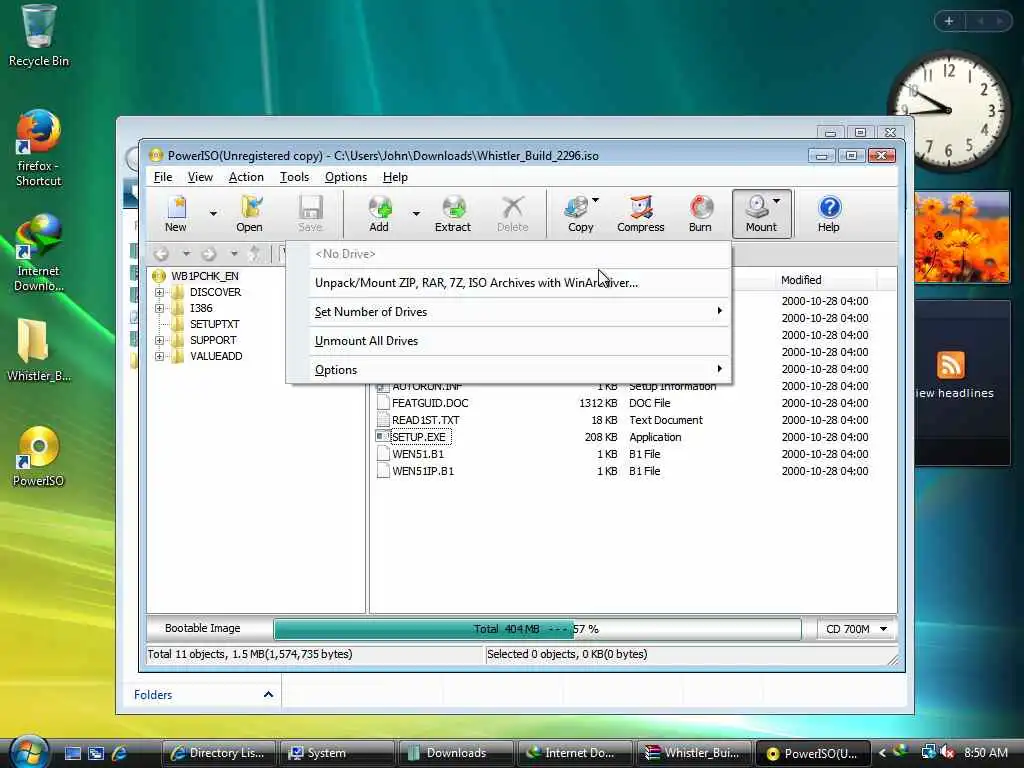
Task: Open the Internet Download Manager desktop icon
Action: (x=39, y=253)
